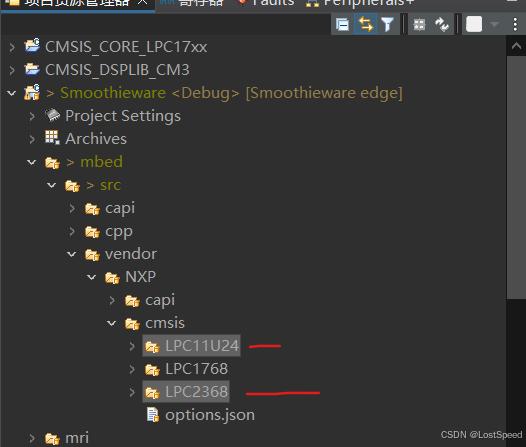The width and height of the screenshot is (526, 447).
Task: Select options.json file label
Action: (x=210, y=415)
